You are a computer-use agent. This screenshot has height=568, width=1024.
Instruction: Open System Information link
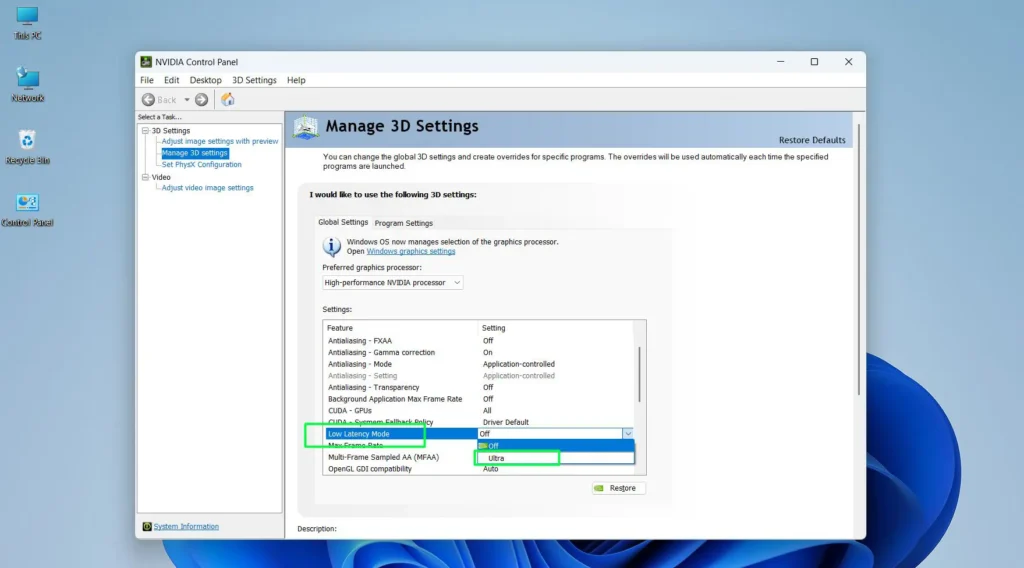tap(186, 526)
